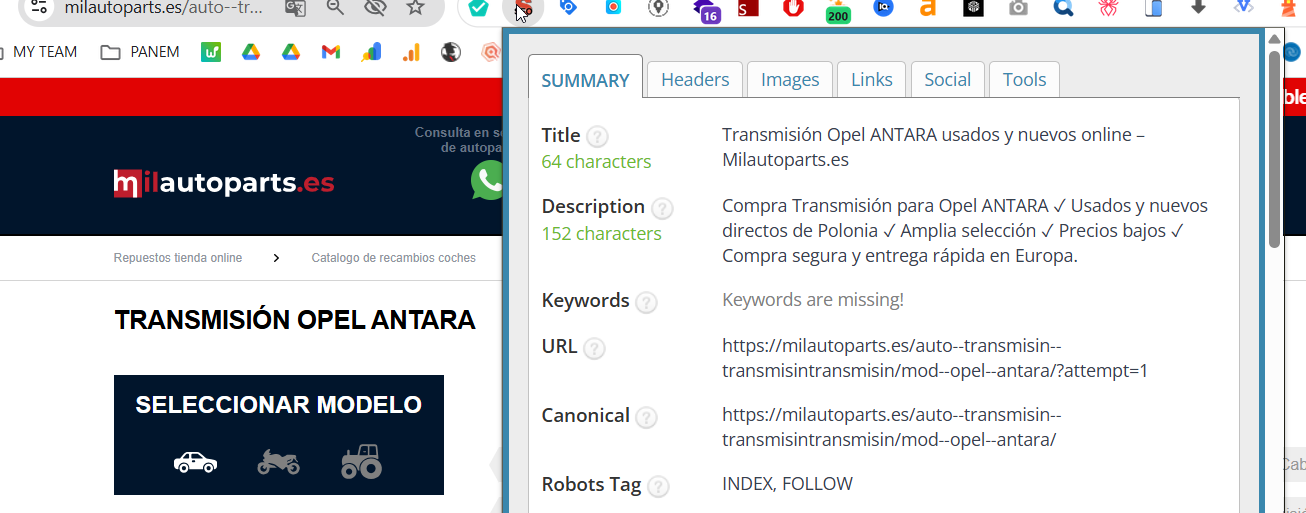Image resolution: width=1306 pixels, height=513 pixels.
Task: Click the location pin extension icon
Action: point(658,8)
